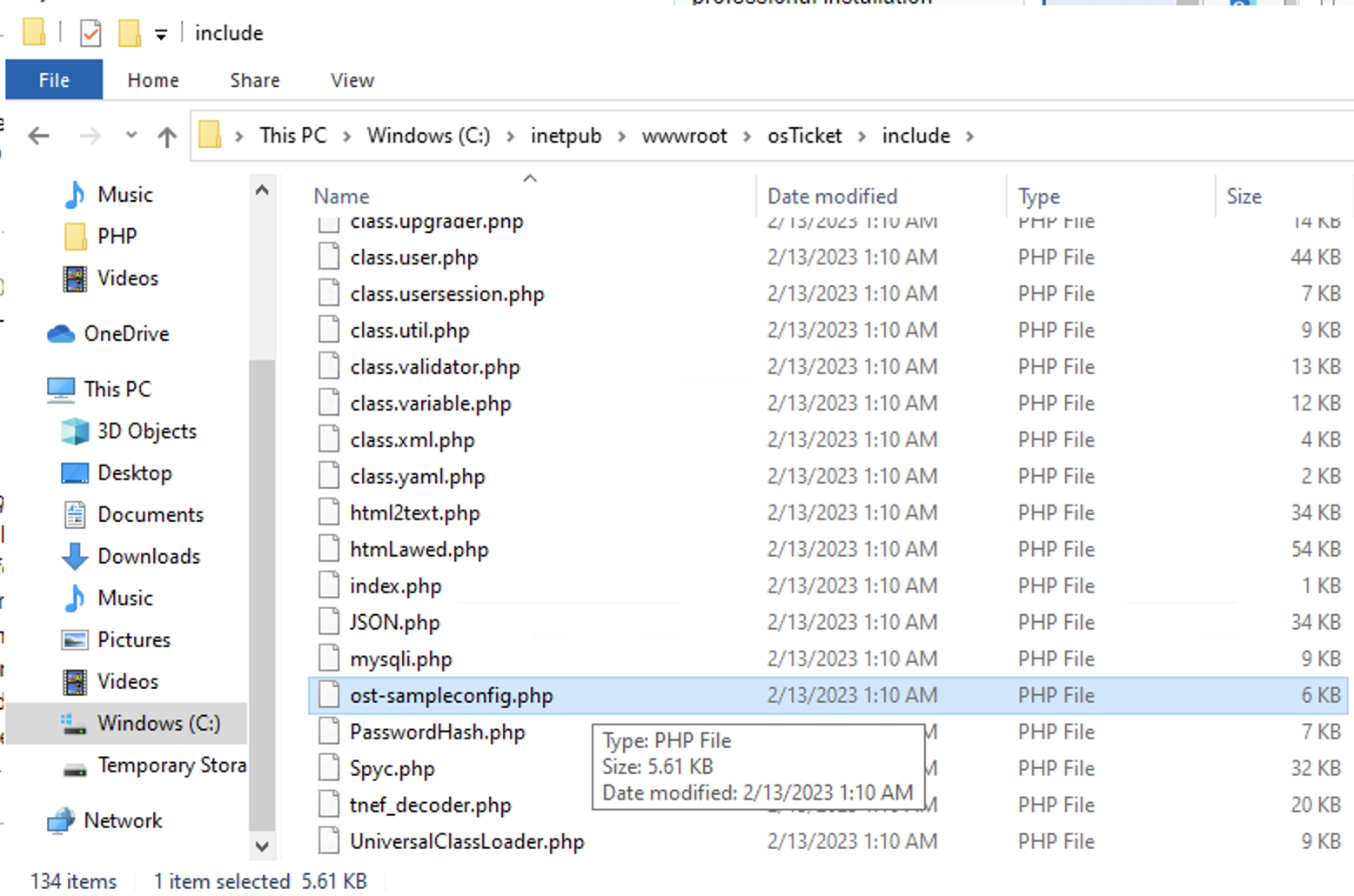
Task: Select file class.usersession.php
Action: click(x=447, y=294)
